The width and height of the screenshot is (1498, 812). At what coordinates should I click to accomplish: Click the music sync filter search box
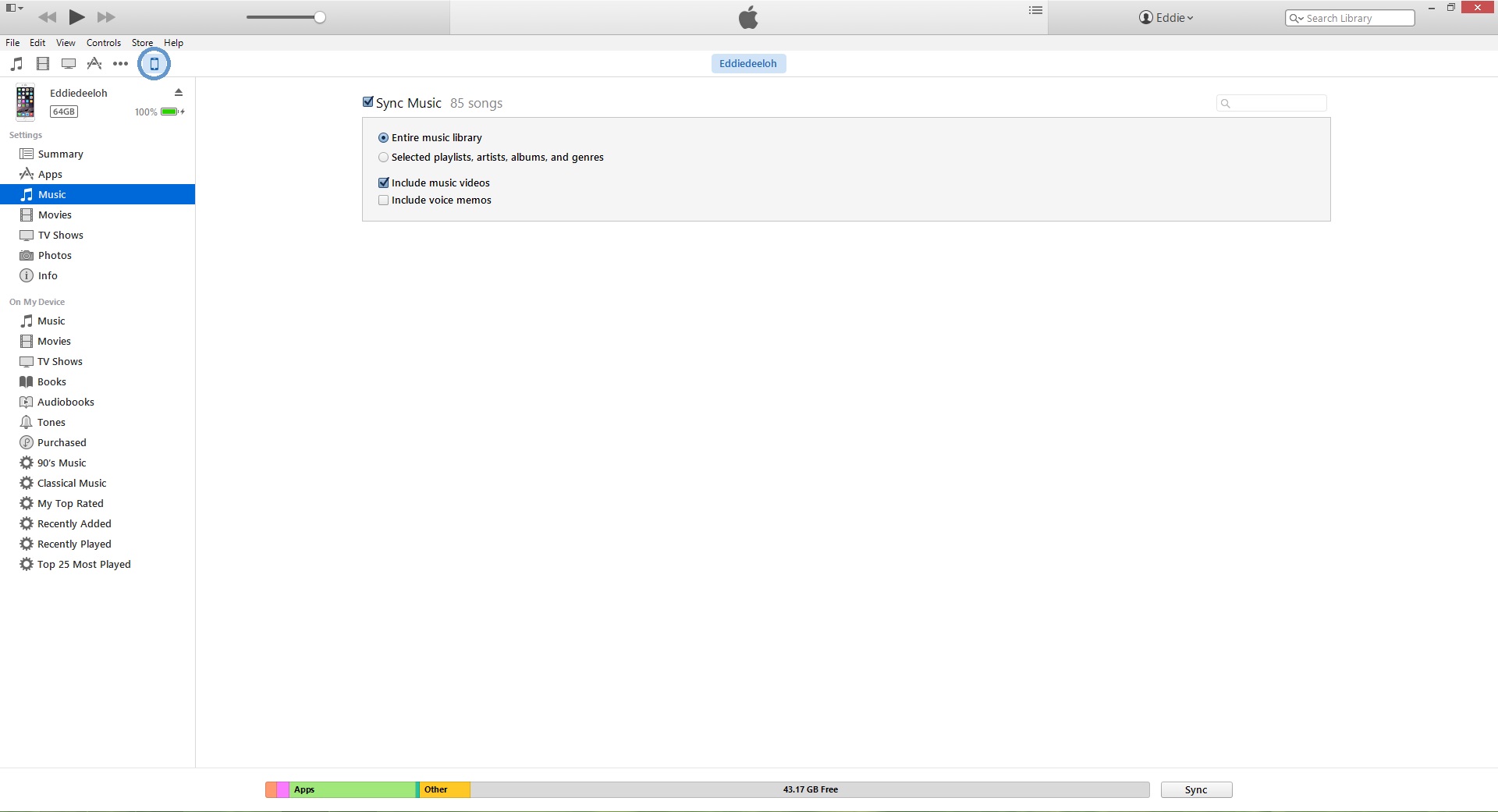(x=1272, y=103)
